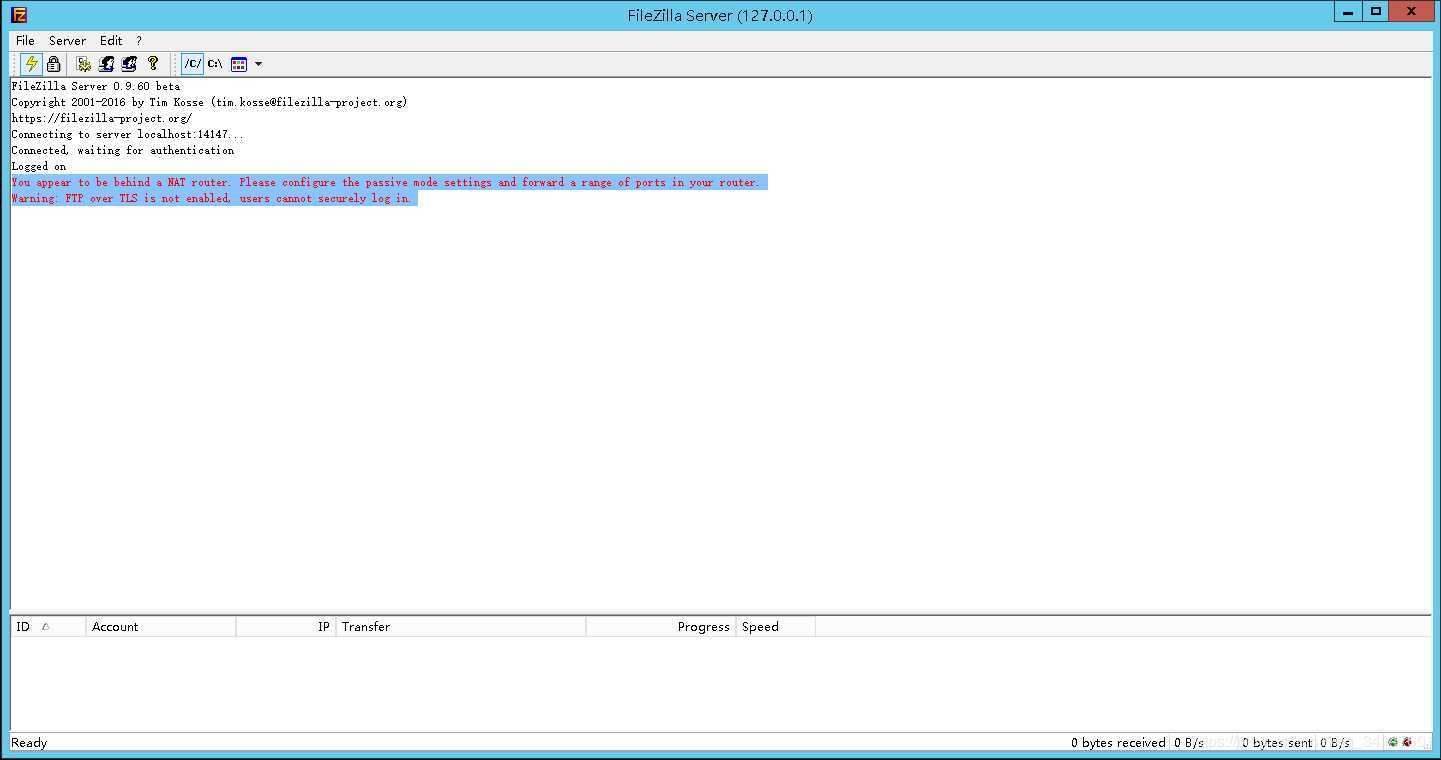Close the FileZilla Server window
The width and height of the screenshot is (1441, 760).
(x=1412, y=11)
